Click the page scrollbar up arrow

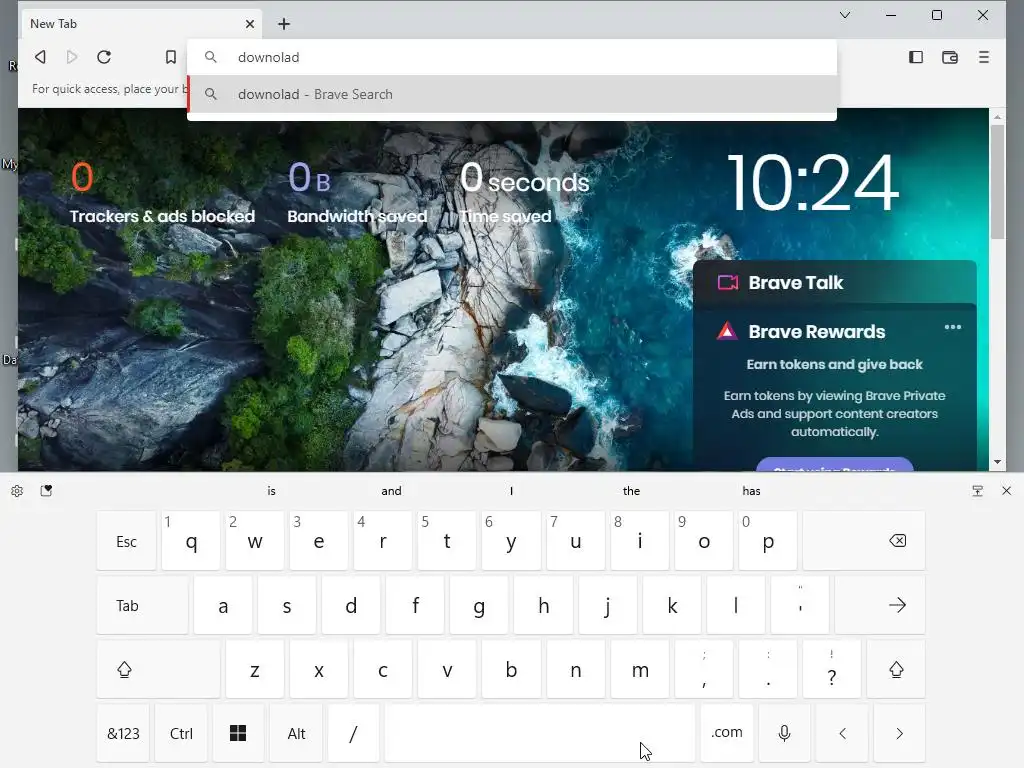click(x=997, y=117)
